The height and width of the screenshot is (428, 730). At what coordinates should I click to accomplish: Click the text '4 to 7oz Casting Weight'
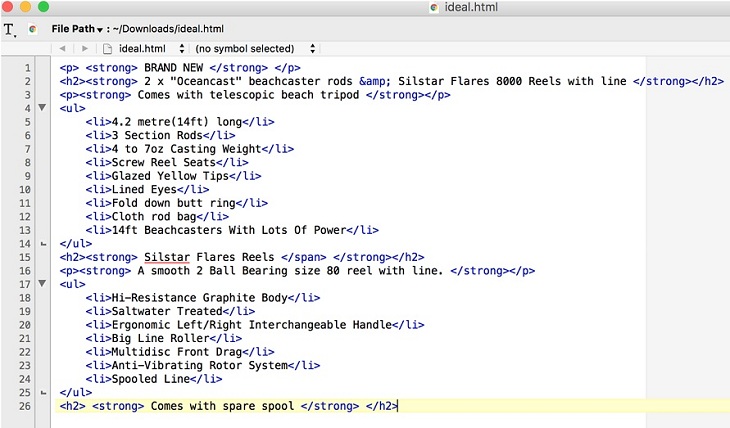[187, 149]
